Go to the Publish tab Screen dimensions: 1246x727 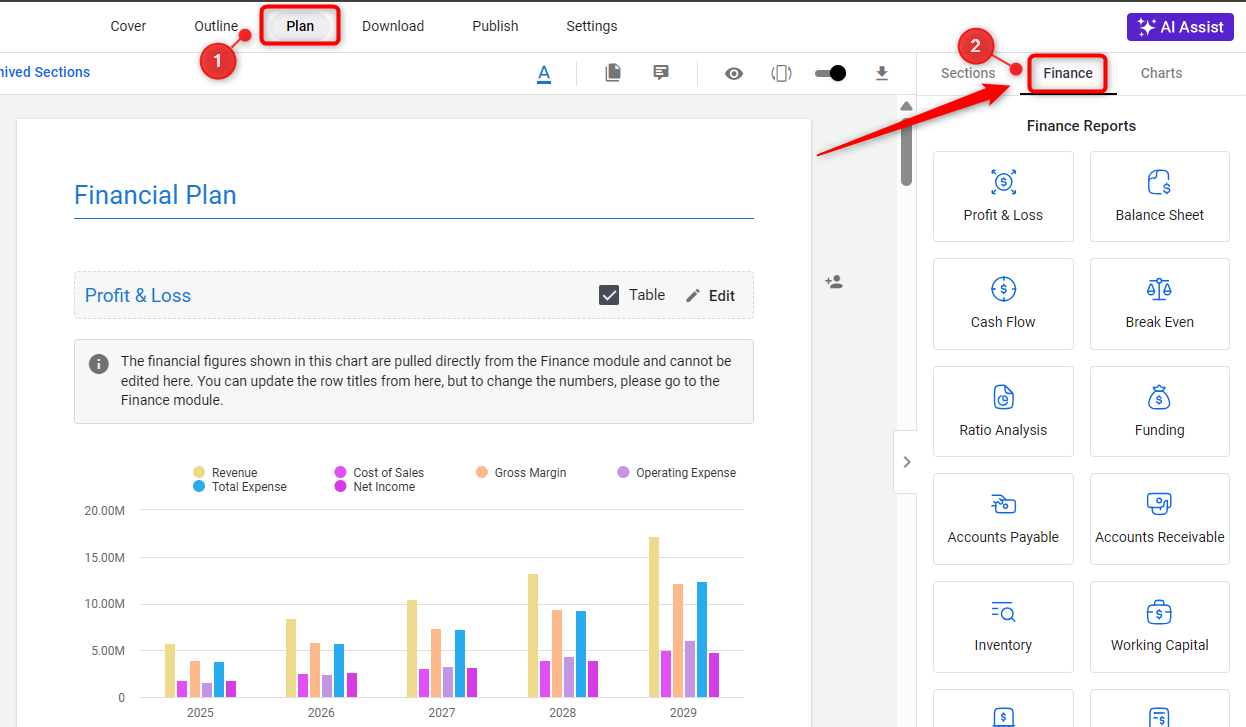coord(495,26)
